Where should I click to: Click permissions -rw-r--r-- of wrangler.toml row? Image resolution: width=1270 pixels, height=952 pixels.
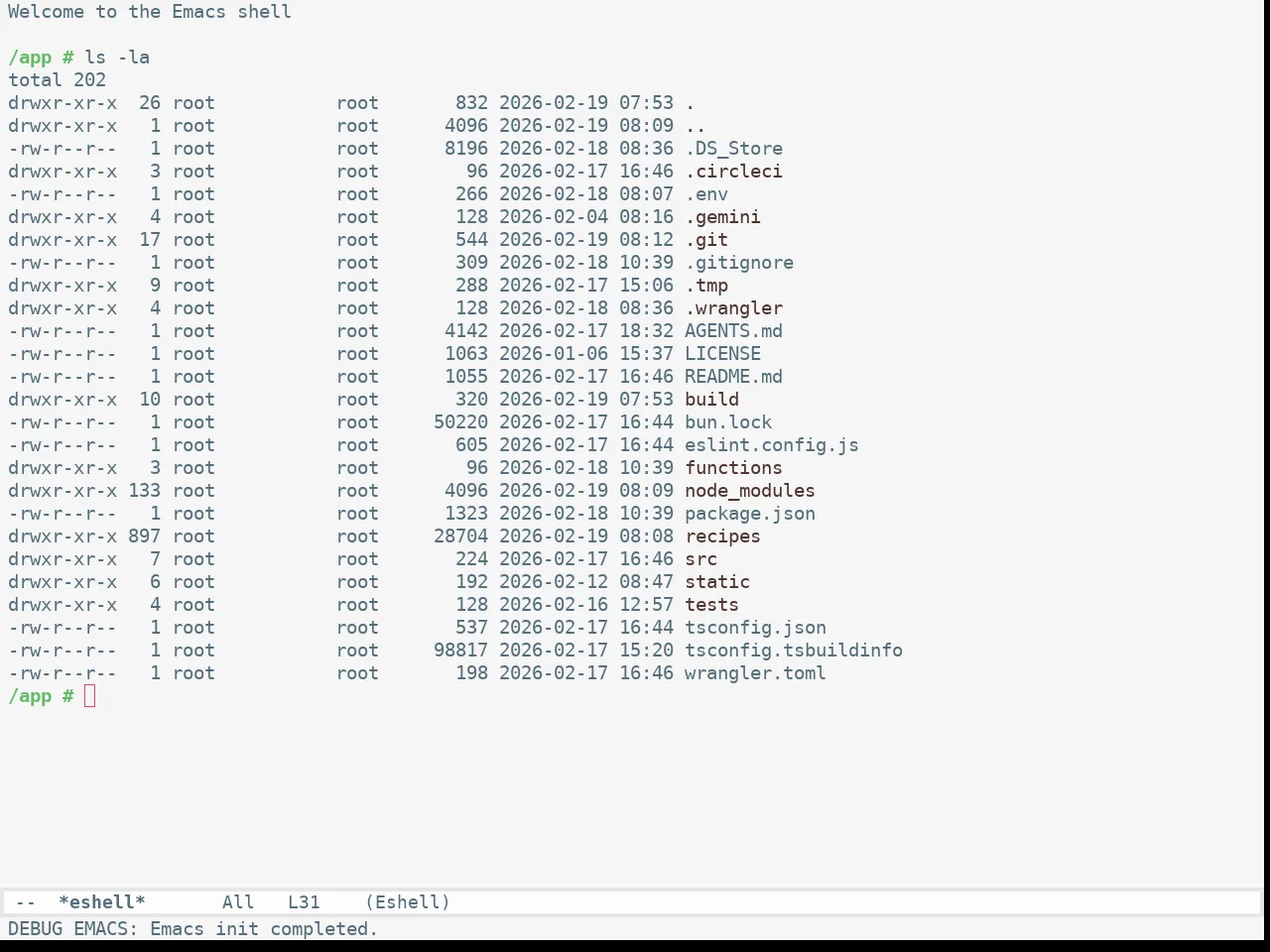(63, 673)
